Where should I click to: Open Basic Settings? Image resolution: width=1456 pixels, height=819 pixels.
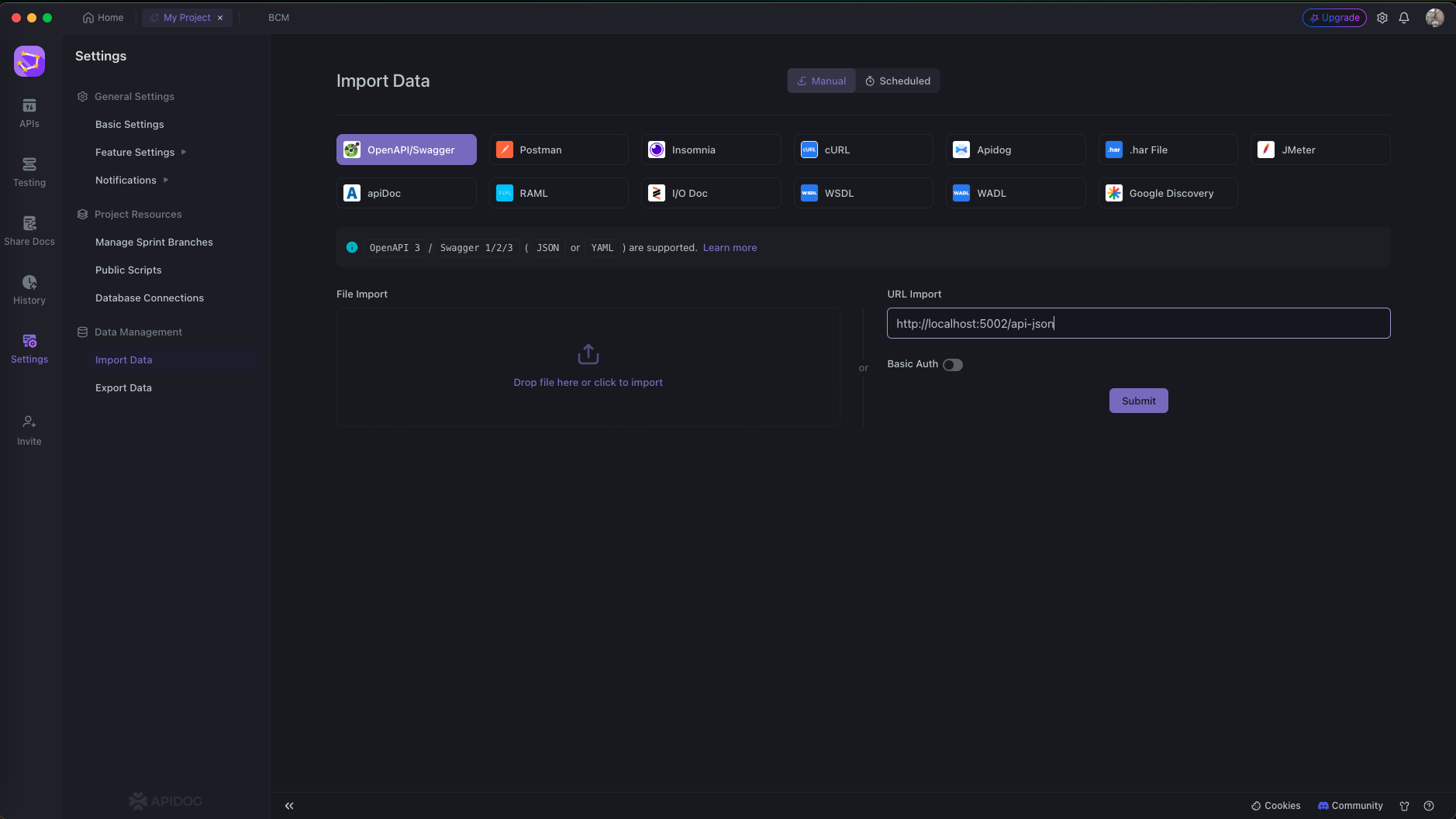[129, 124]
